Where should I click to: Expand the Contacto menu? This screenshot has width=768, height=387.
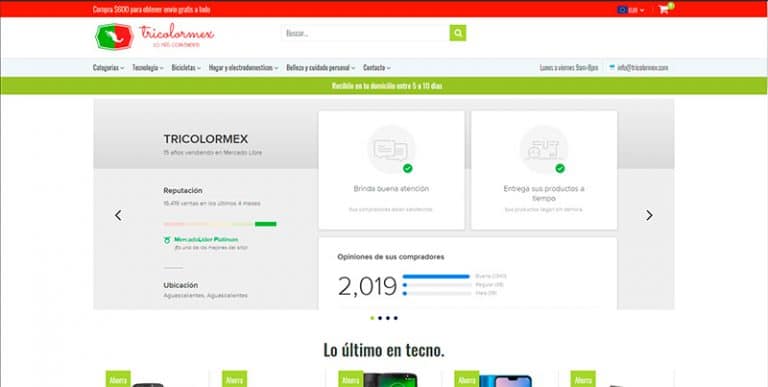[377, 68]
